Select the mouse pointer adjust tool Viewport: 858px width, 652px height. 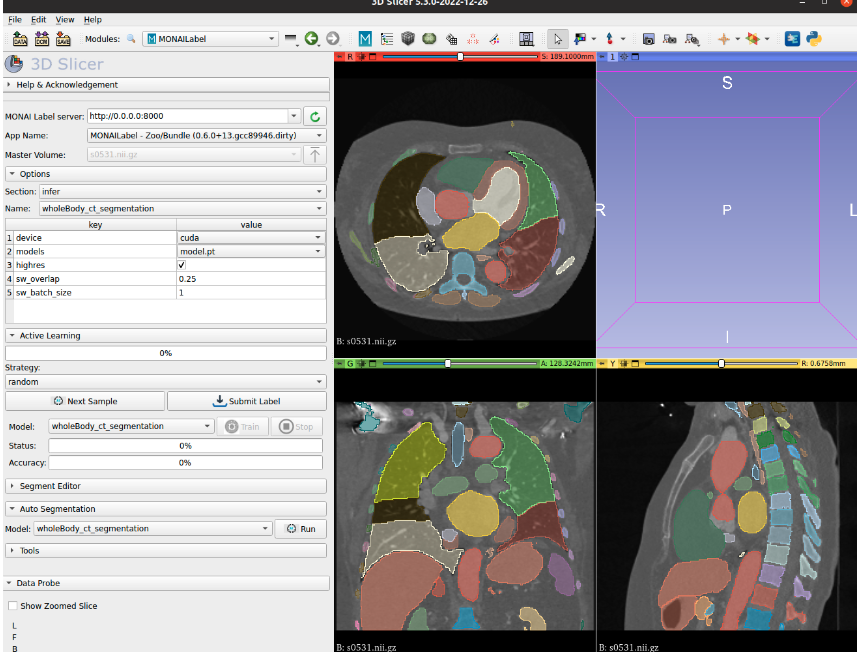point(558,39)
